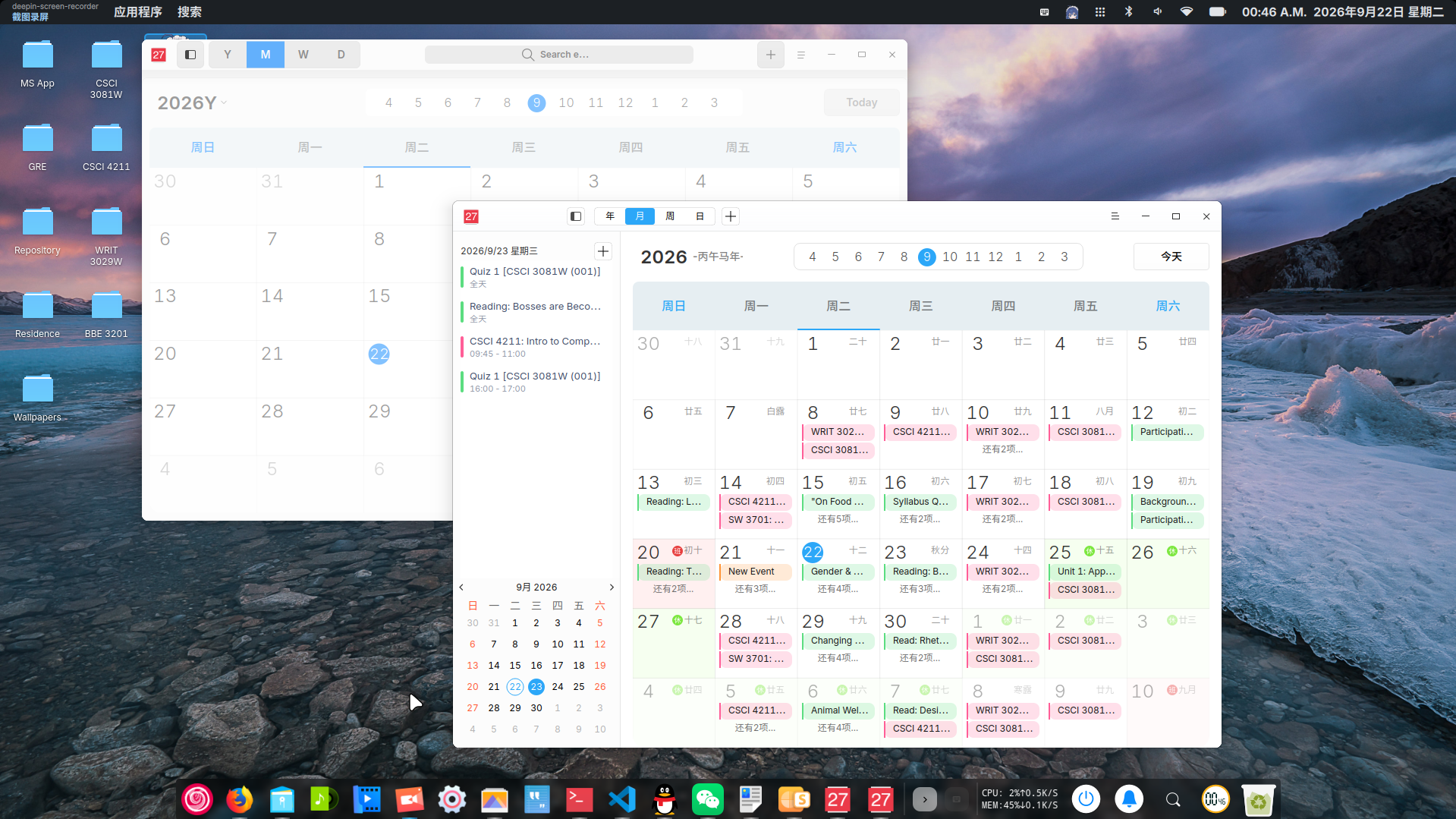Jump to month 10 in front calendar
The image size is (1456, 819).
(950, 257)
